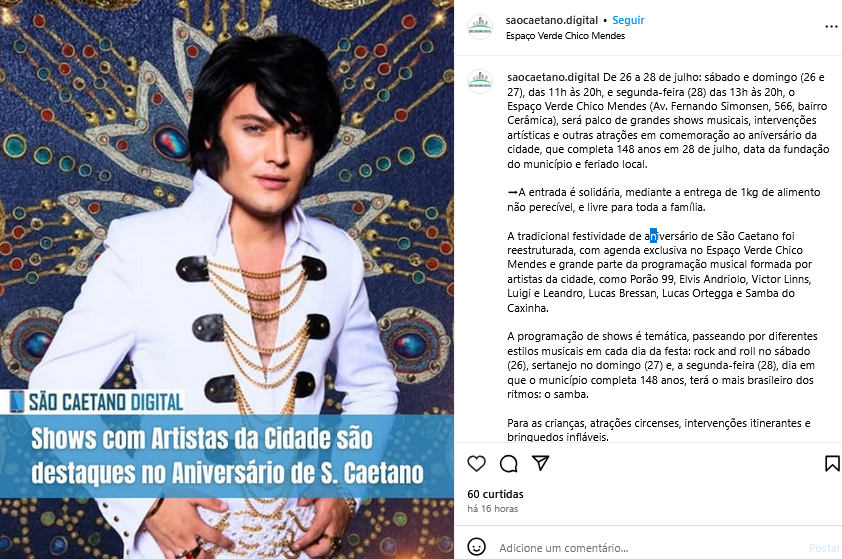Open more options three-dot menu
Screen dimensions: 842x559
point(831,27)
